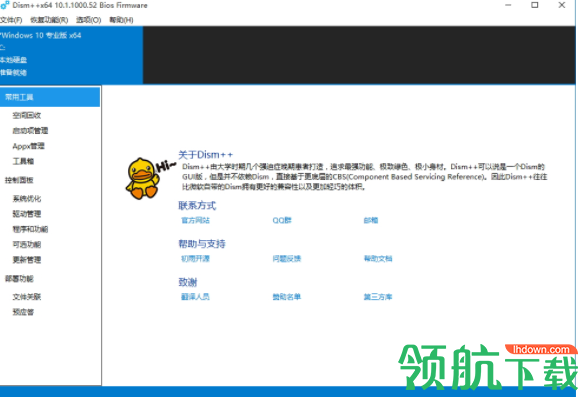Open 预应答 in the sidebar
Screen dimensions: 578x397
tap(23, 312)
